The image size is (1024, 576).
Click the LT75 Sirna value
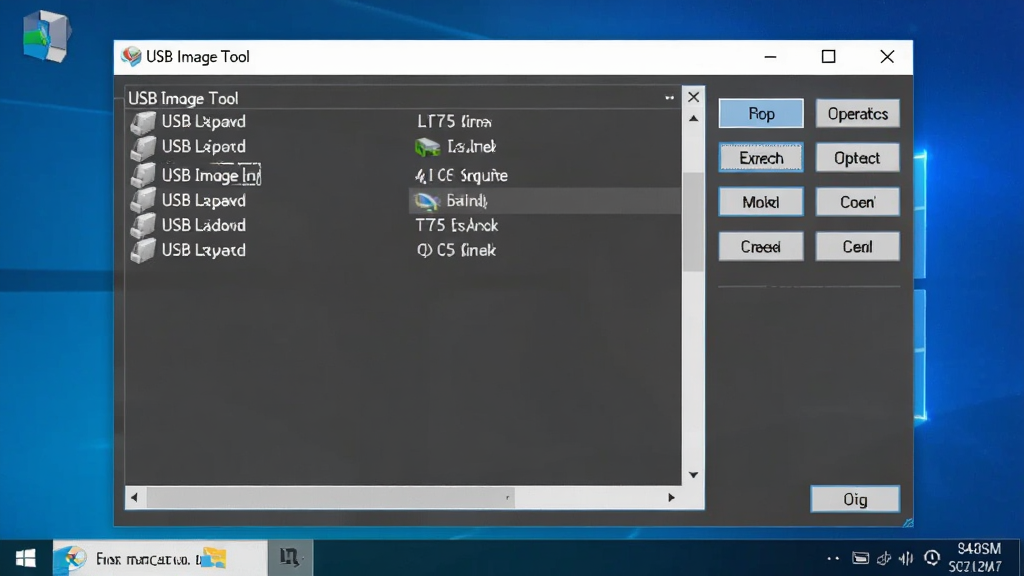click(455, 121)
